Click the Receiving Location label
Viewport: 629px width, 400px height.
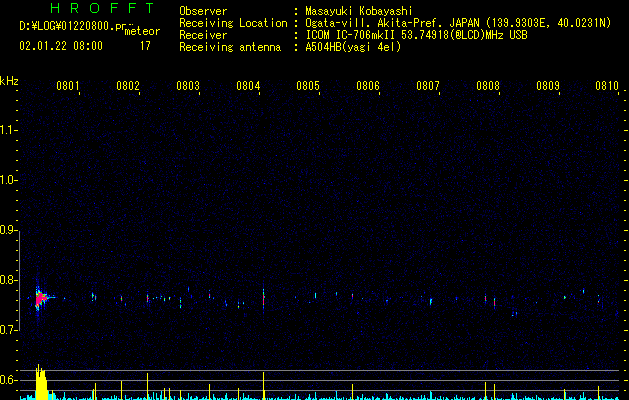click(233, 23)
